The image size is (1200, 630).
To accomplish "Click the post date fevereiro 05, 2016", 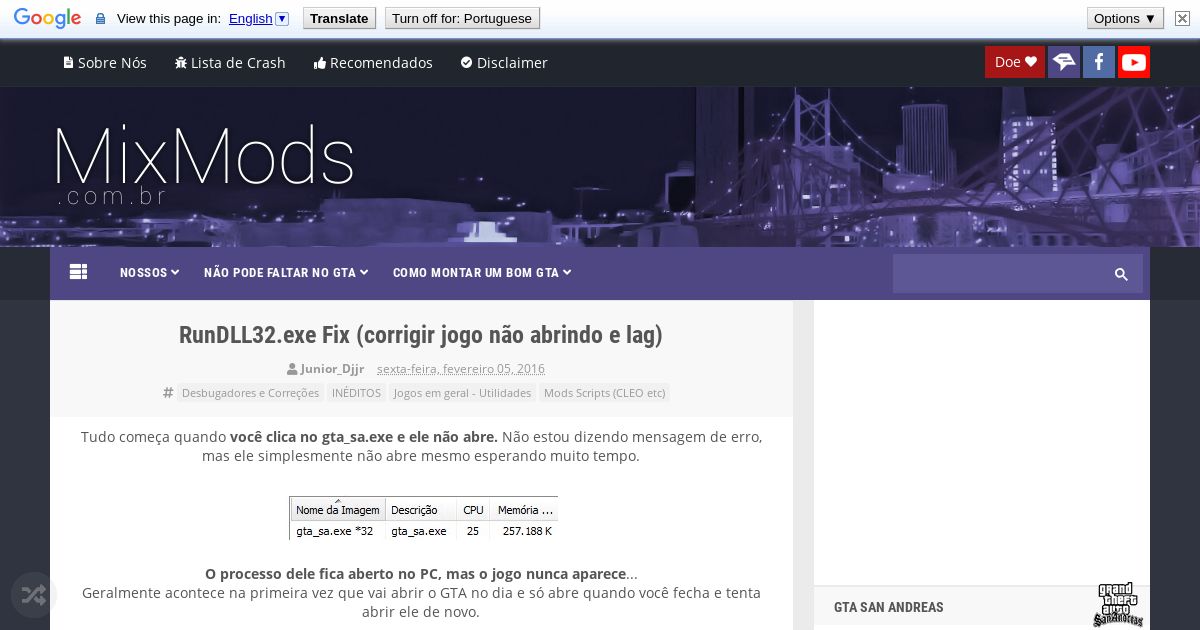I will pos(461,369).
